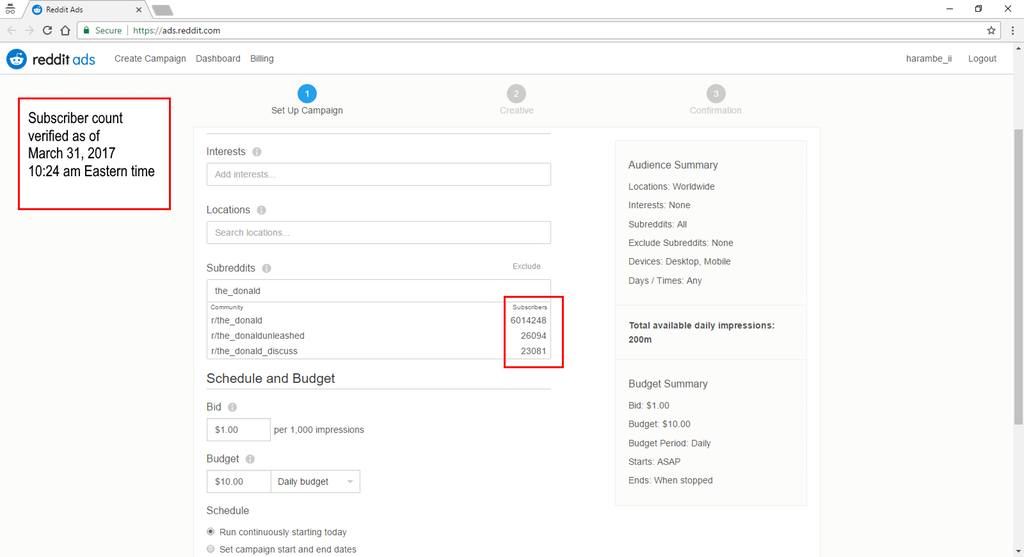1024x557 pixels.
Task: Click the Budget amount field $10.00
Action: tap(238, 481)
